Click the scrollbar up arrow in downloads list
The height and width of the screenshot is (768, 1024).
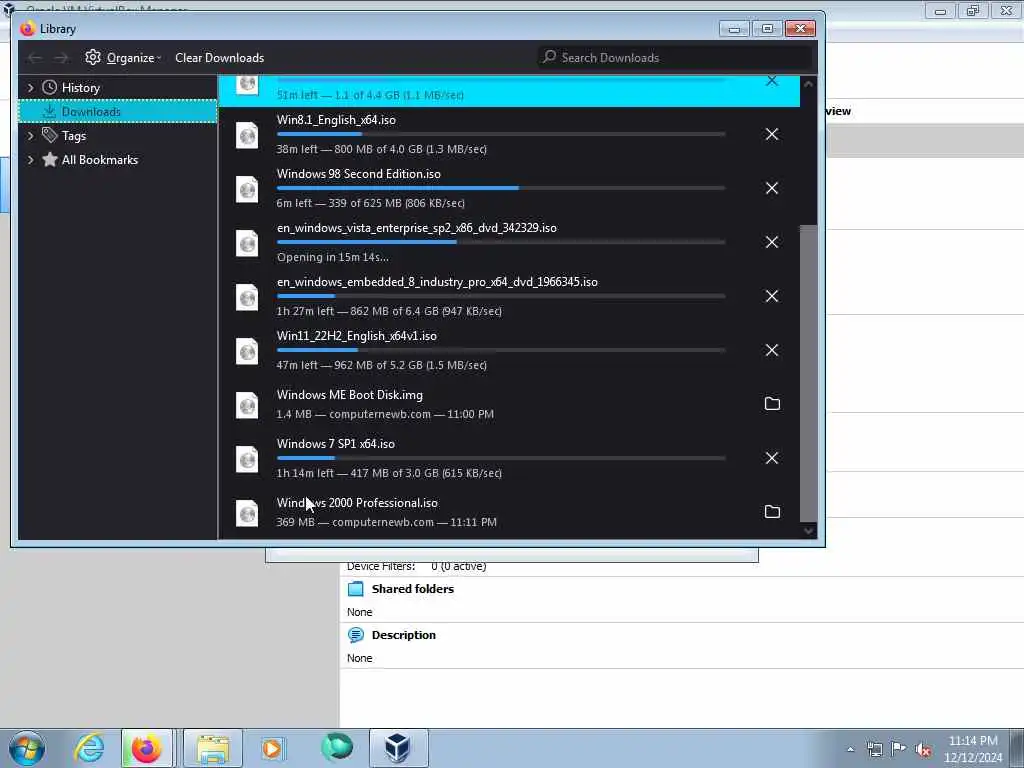pos(808,84)
